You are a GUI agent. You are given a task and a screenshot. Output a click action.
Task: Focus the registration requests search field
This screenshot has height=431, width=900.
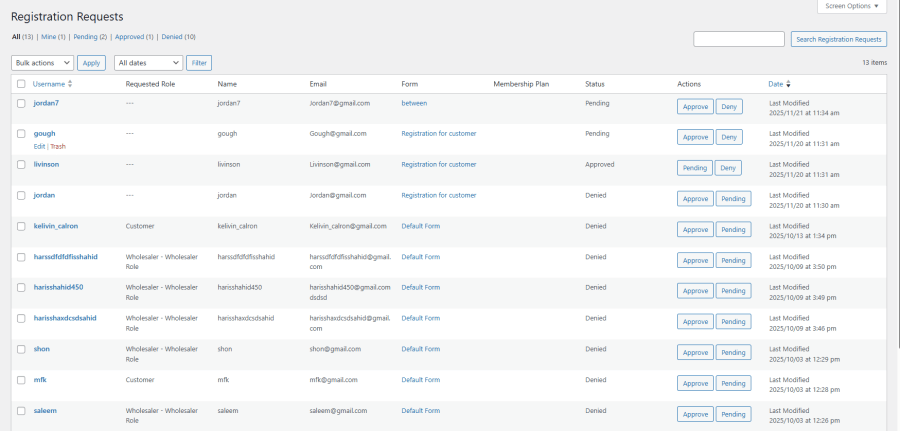[x=738, y=39]
